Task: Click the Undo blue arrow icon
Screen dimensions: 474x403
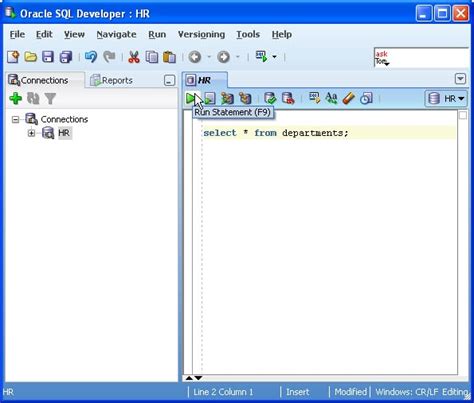Action: 91,57
